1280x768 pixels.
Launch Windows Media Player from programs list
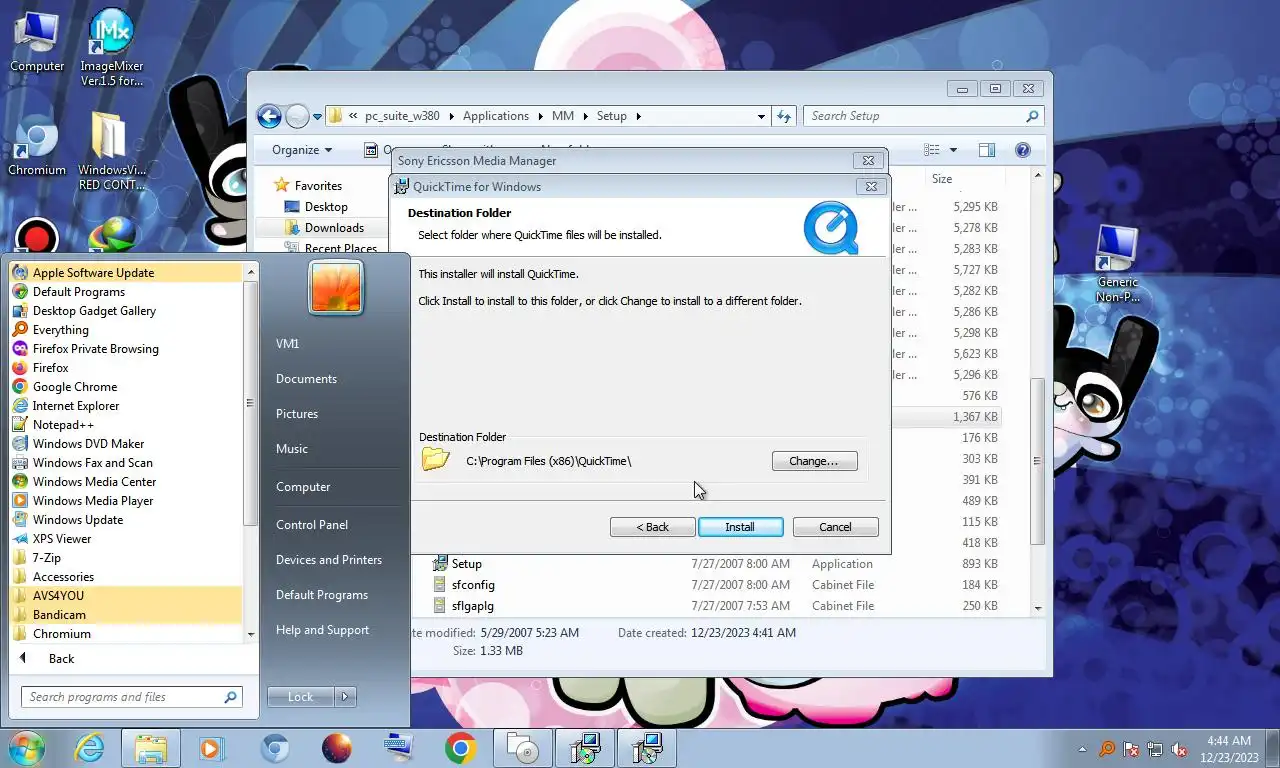[x=126, y=500]
